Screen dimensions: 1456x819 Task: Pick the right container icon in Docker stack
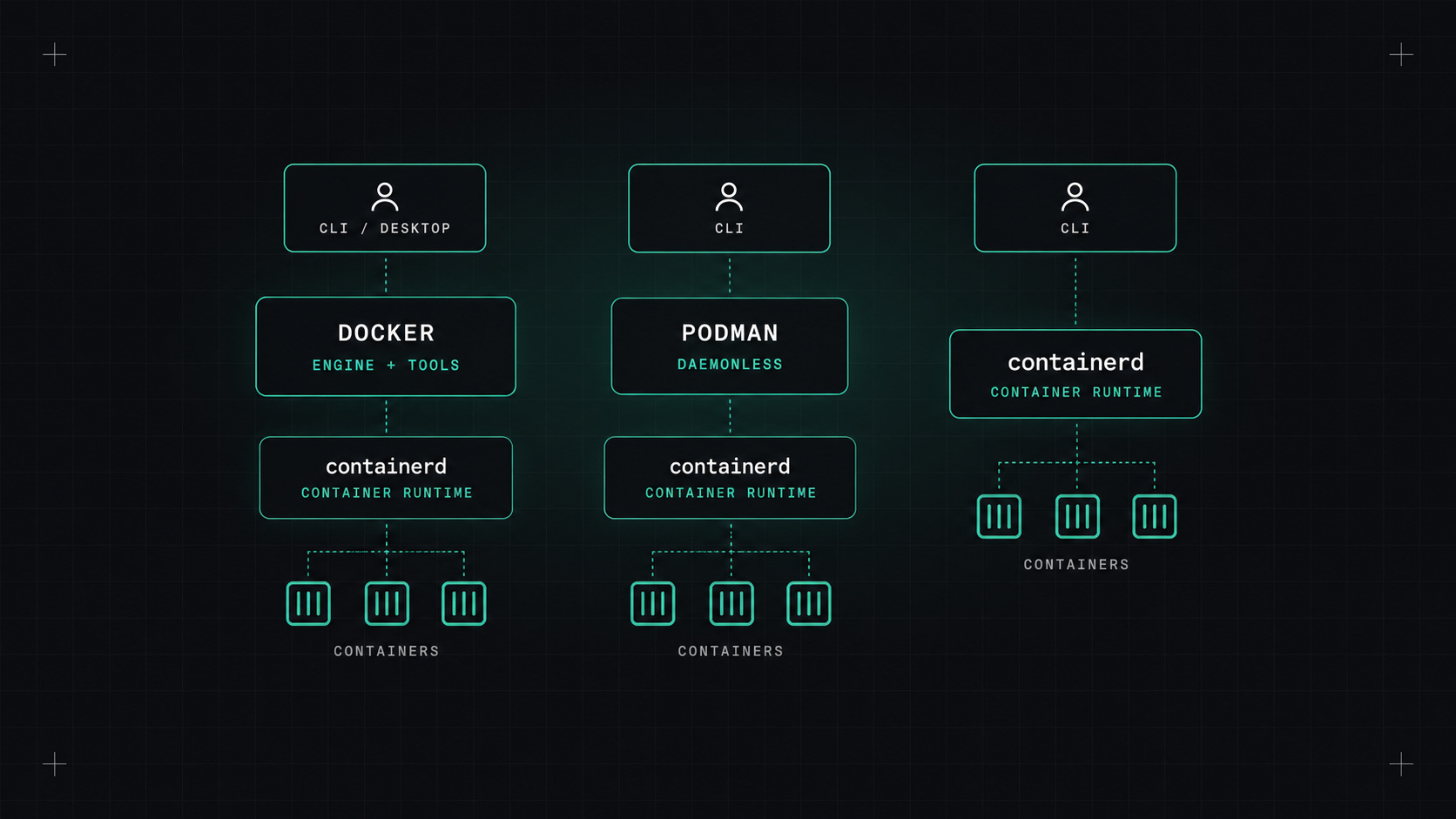click(464, 603)
